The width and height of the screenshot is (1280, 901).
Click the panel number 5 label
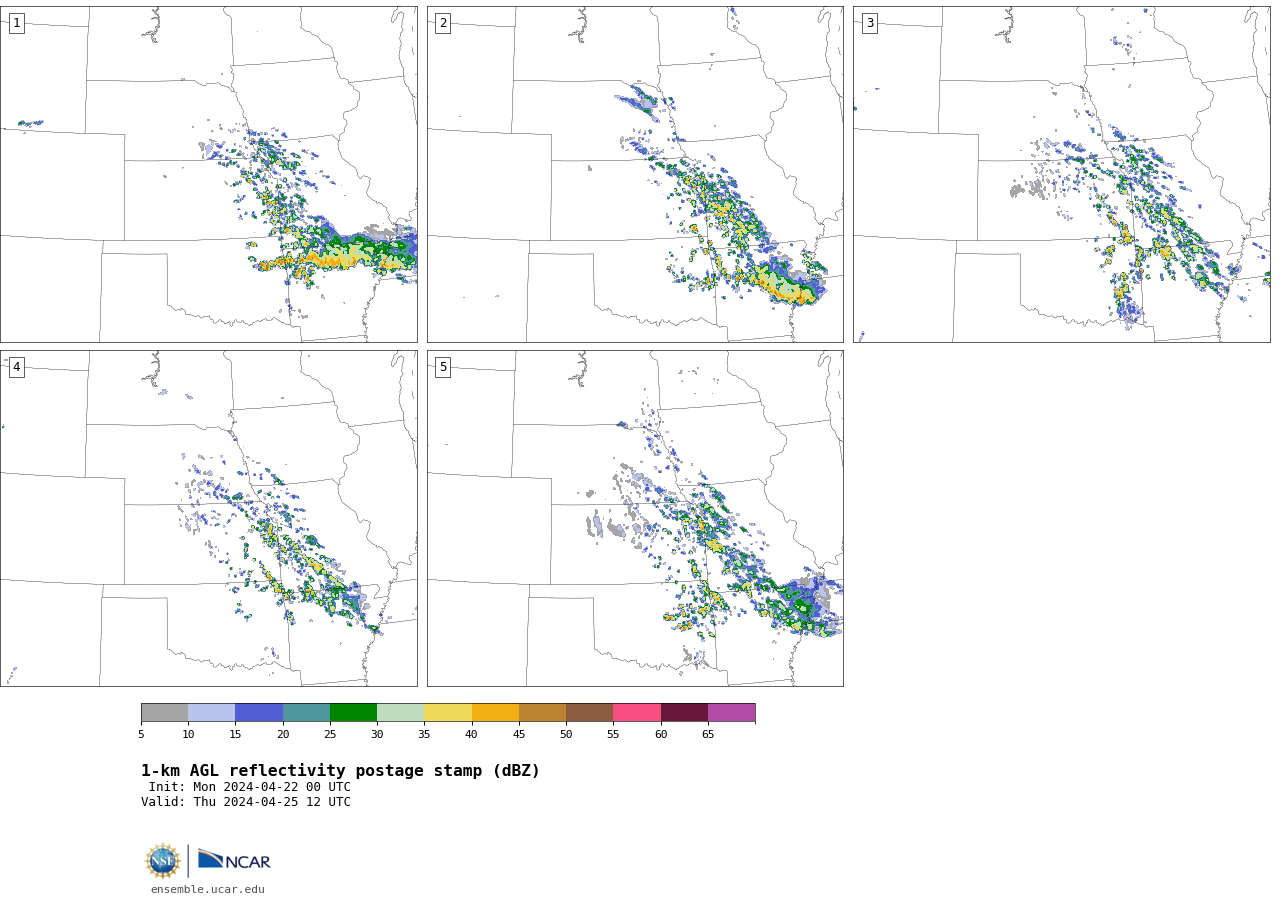click(443, 367)
